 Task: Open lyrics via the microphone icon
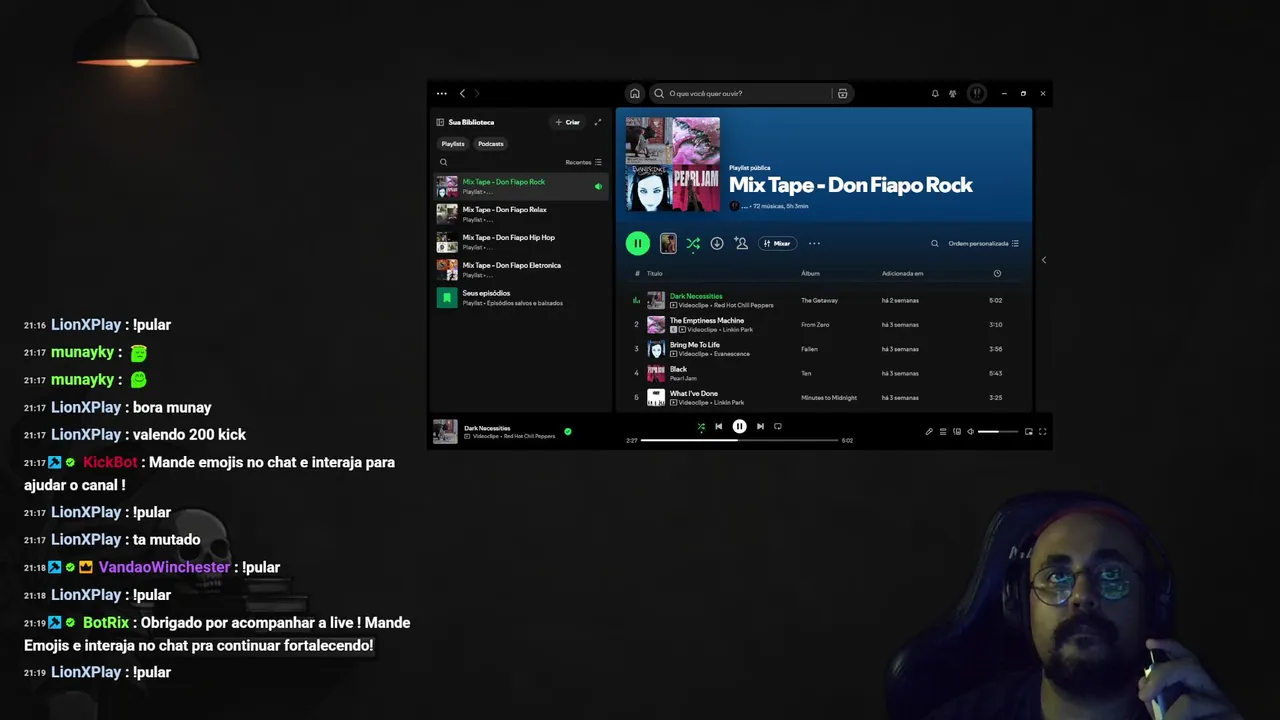(x=929, y=432)
